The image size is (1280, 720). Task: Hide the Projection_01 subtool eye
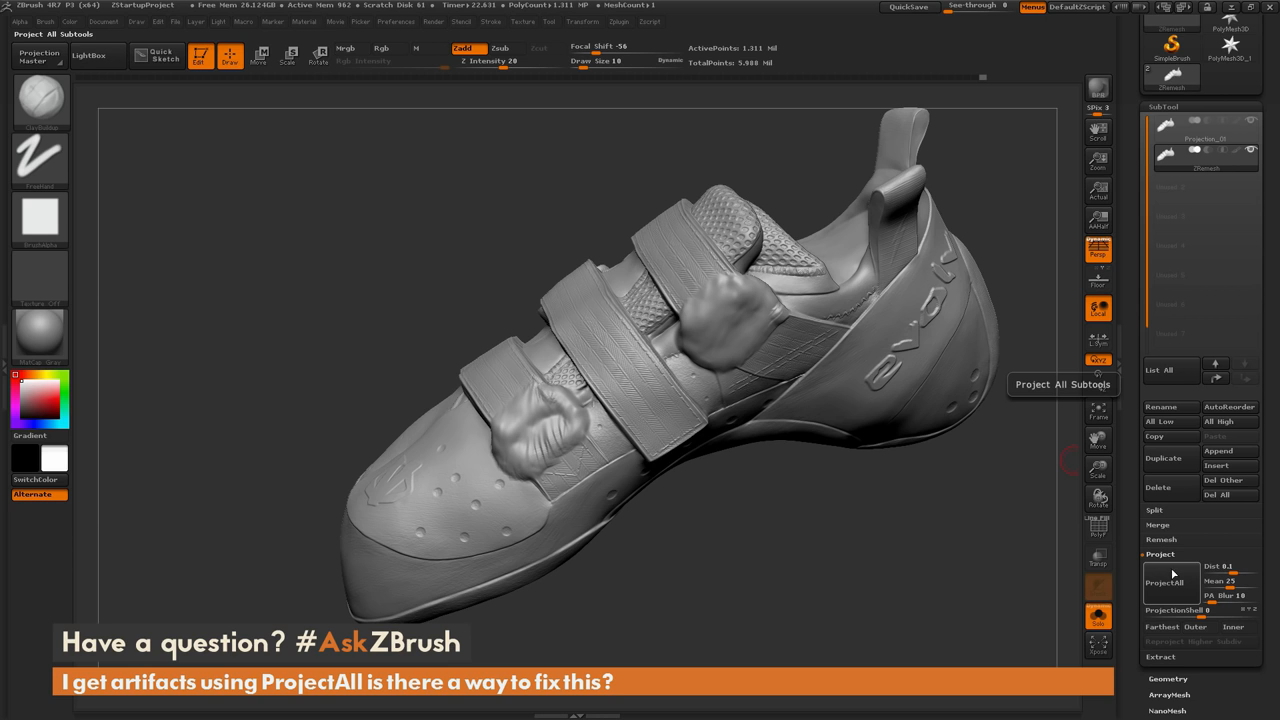coord(1250,121)
